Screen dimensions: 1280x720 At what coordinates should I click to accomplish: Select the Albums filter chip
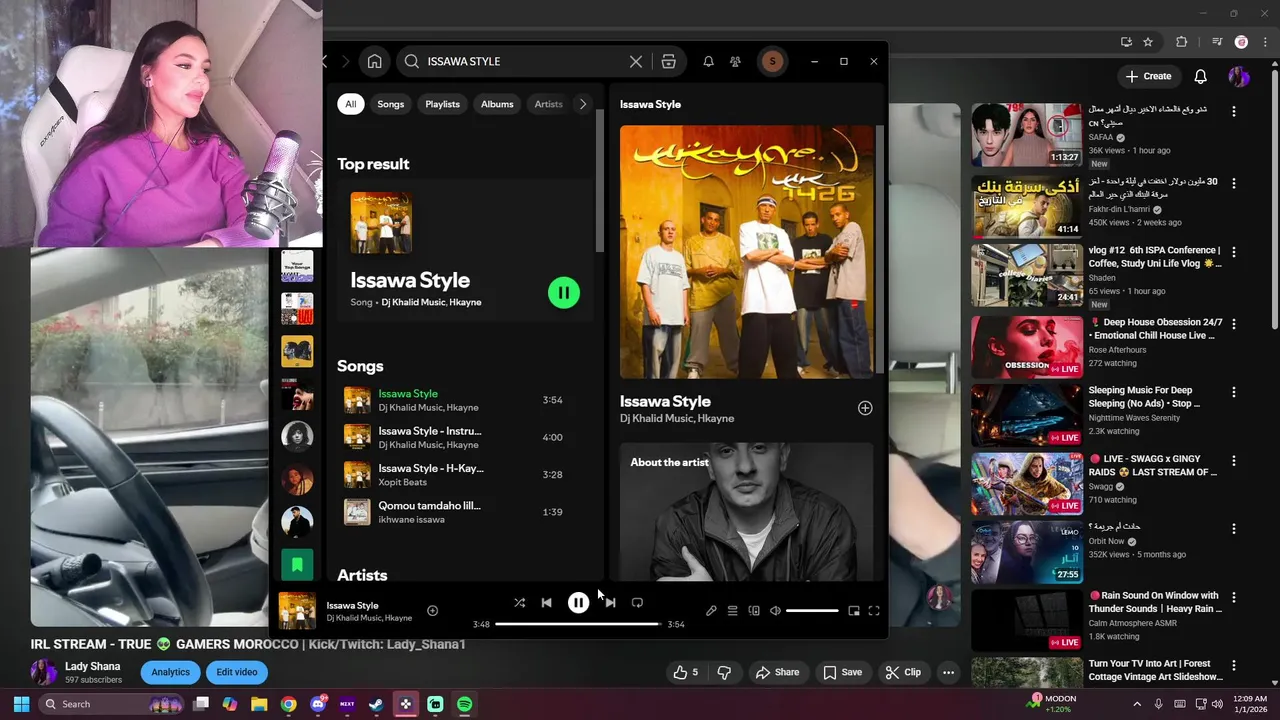[497, 104]
